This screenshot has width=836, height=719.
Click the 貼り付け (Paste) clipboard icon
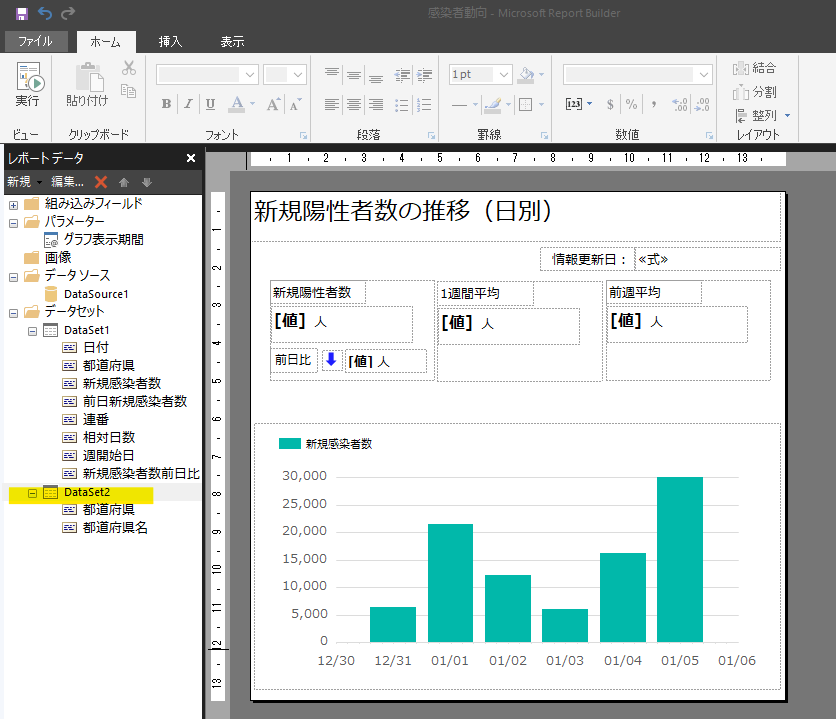88,78
